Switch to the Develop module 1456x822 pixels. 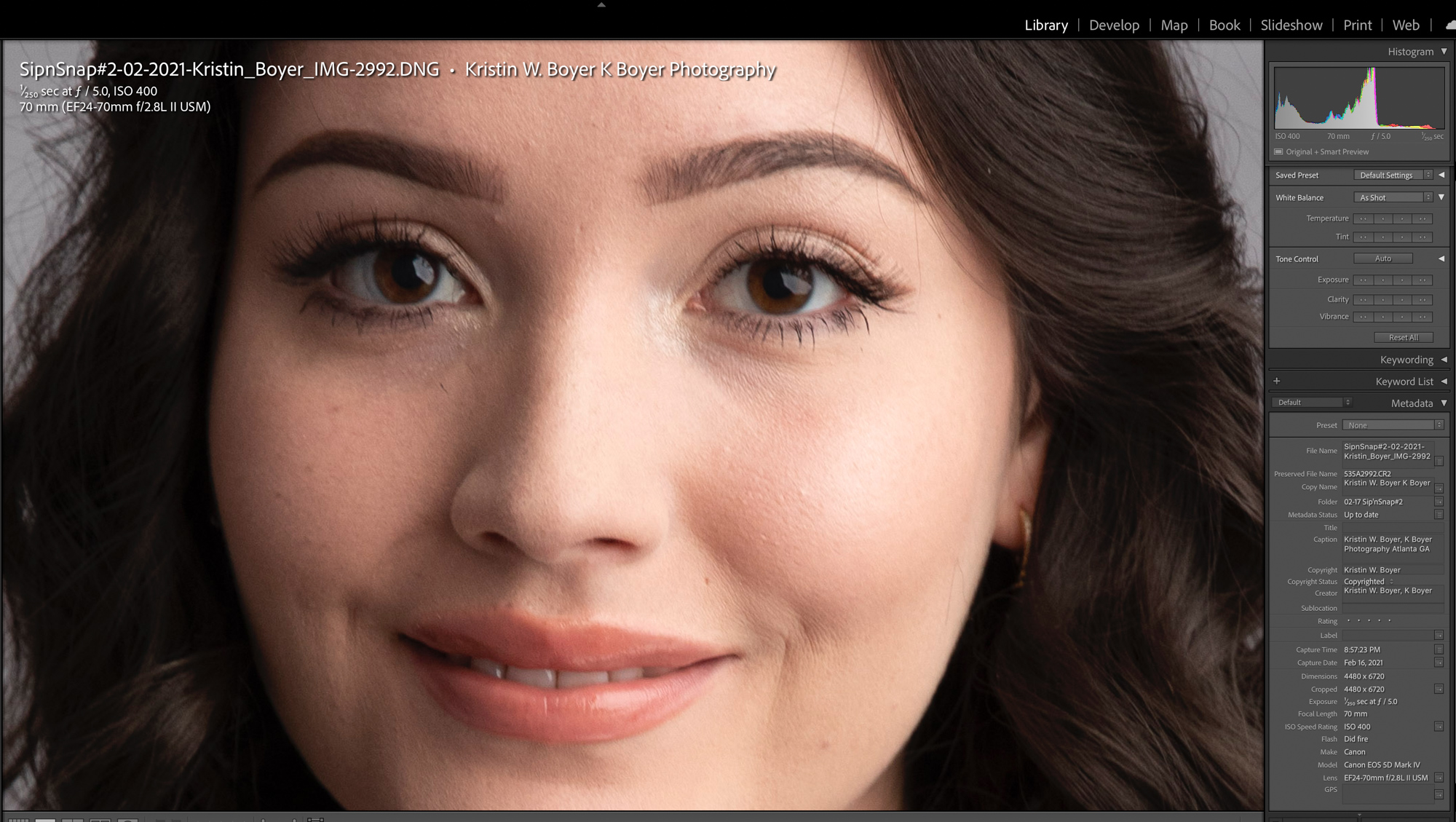tap(1114, 25)
